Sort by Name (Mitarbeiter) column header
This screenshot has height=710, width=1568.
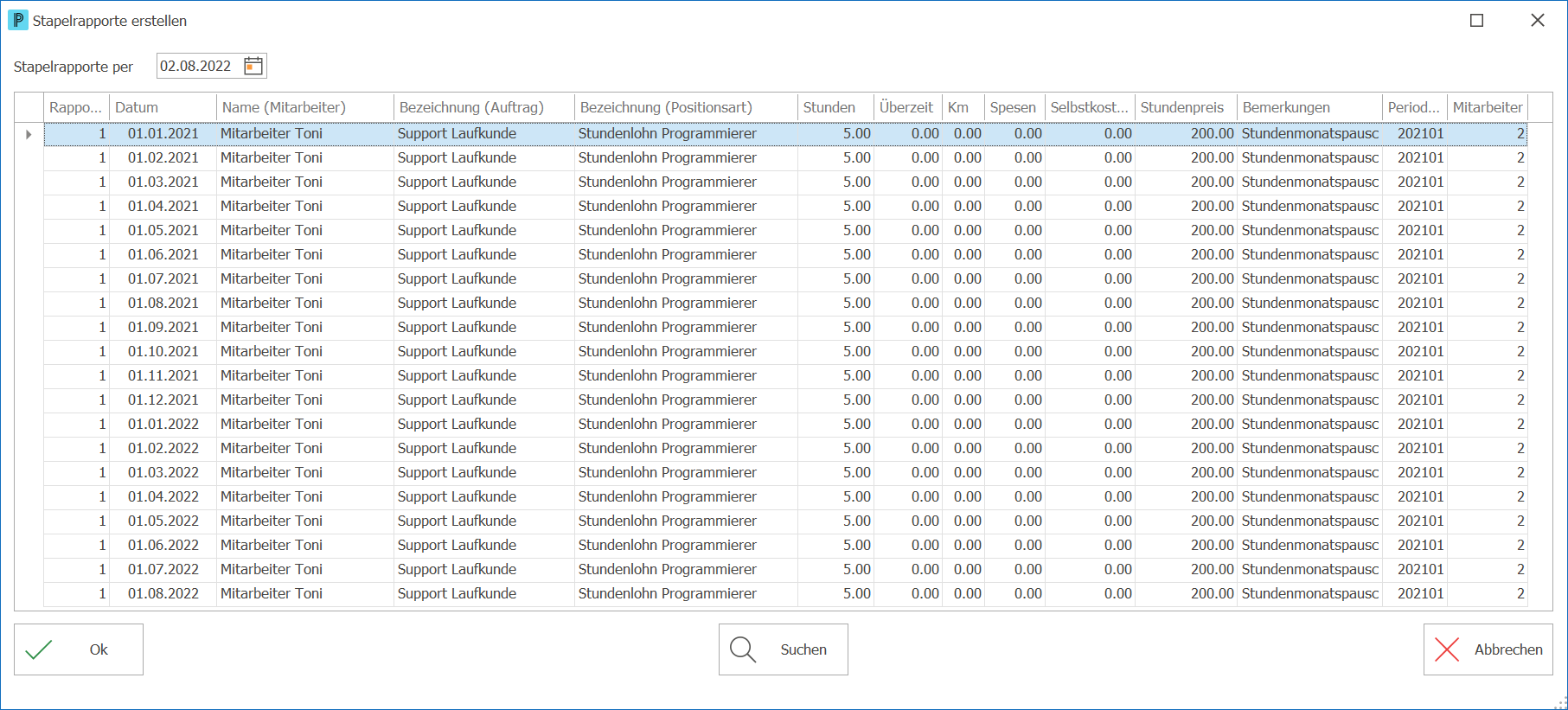coord(305,107)
